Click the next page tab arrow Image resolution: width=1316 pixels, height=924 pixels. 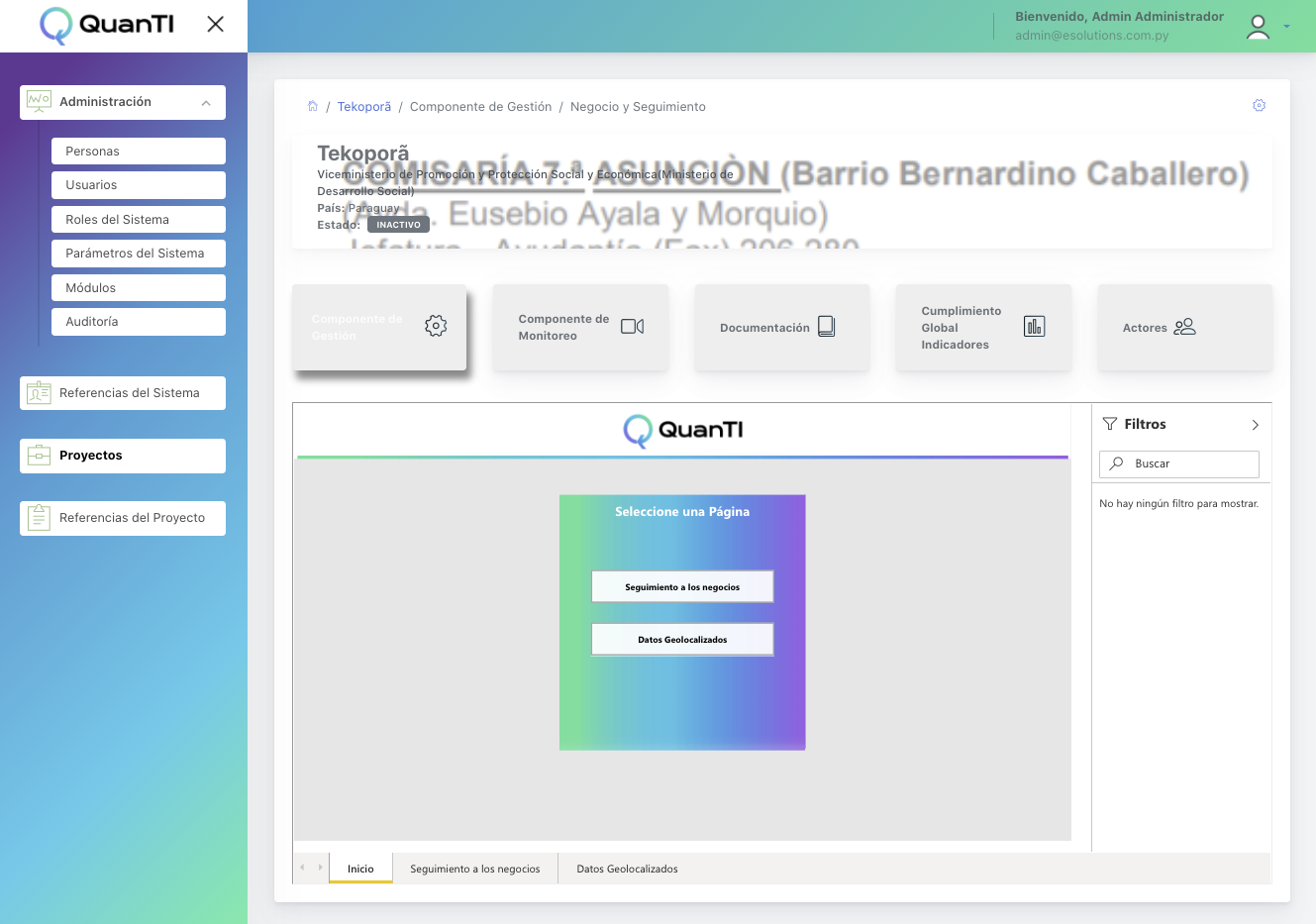tap(320, 868)
